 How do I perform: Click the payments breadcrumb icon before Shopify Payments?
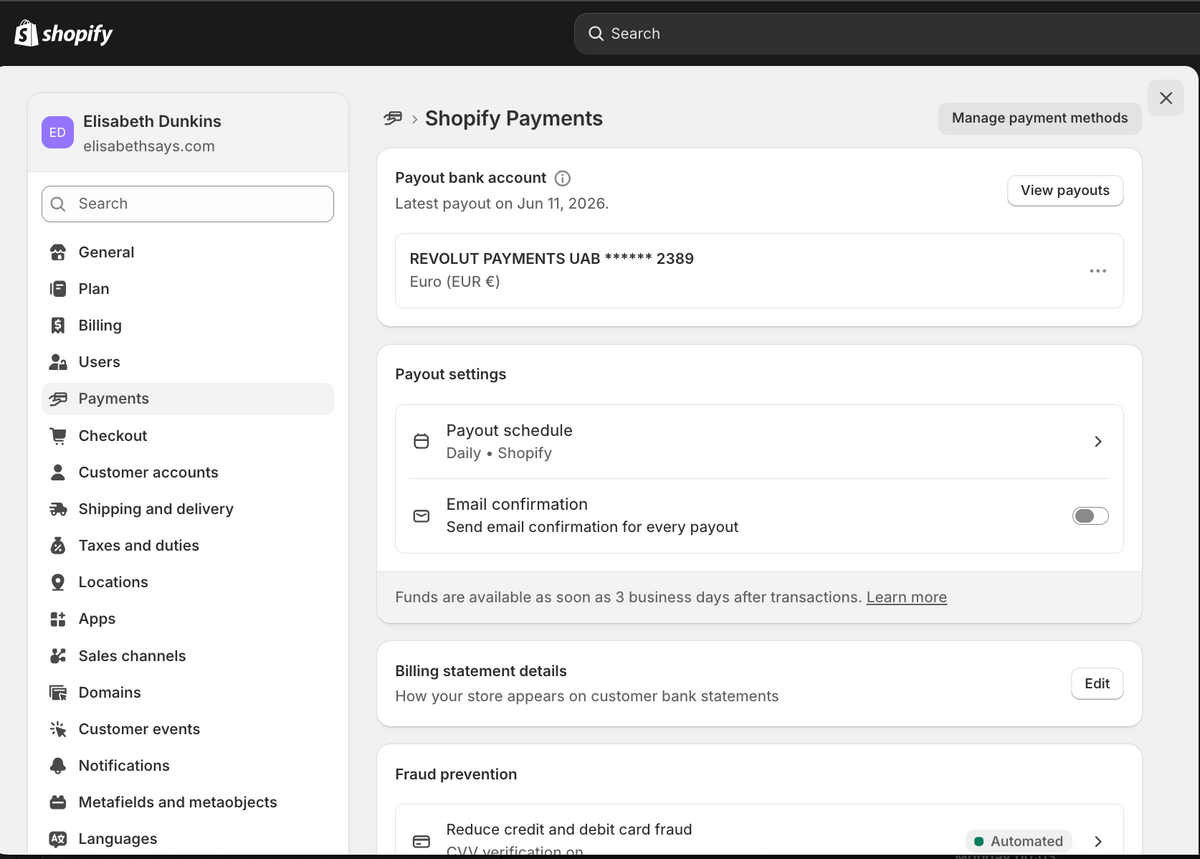pos(393,118)
